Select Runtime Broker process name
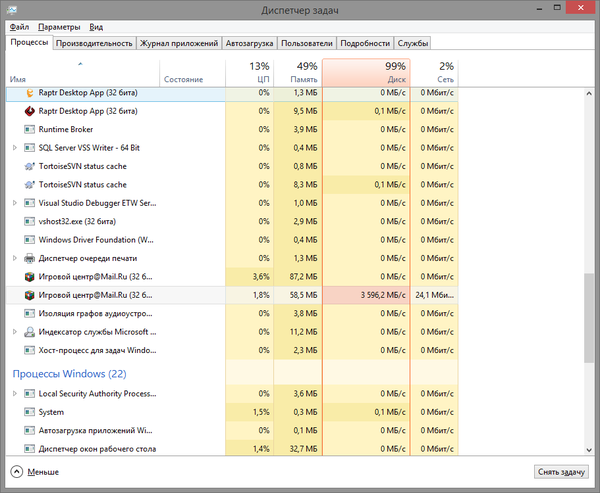600x493 pixels. pyautogui.click(x=66, y=130)
